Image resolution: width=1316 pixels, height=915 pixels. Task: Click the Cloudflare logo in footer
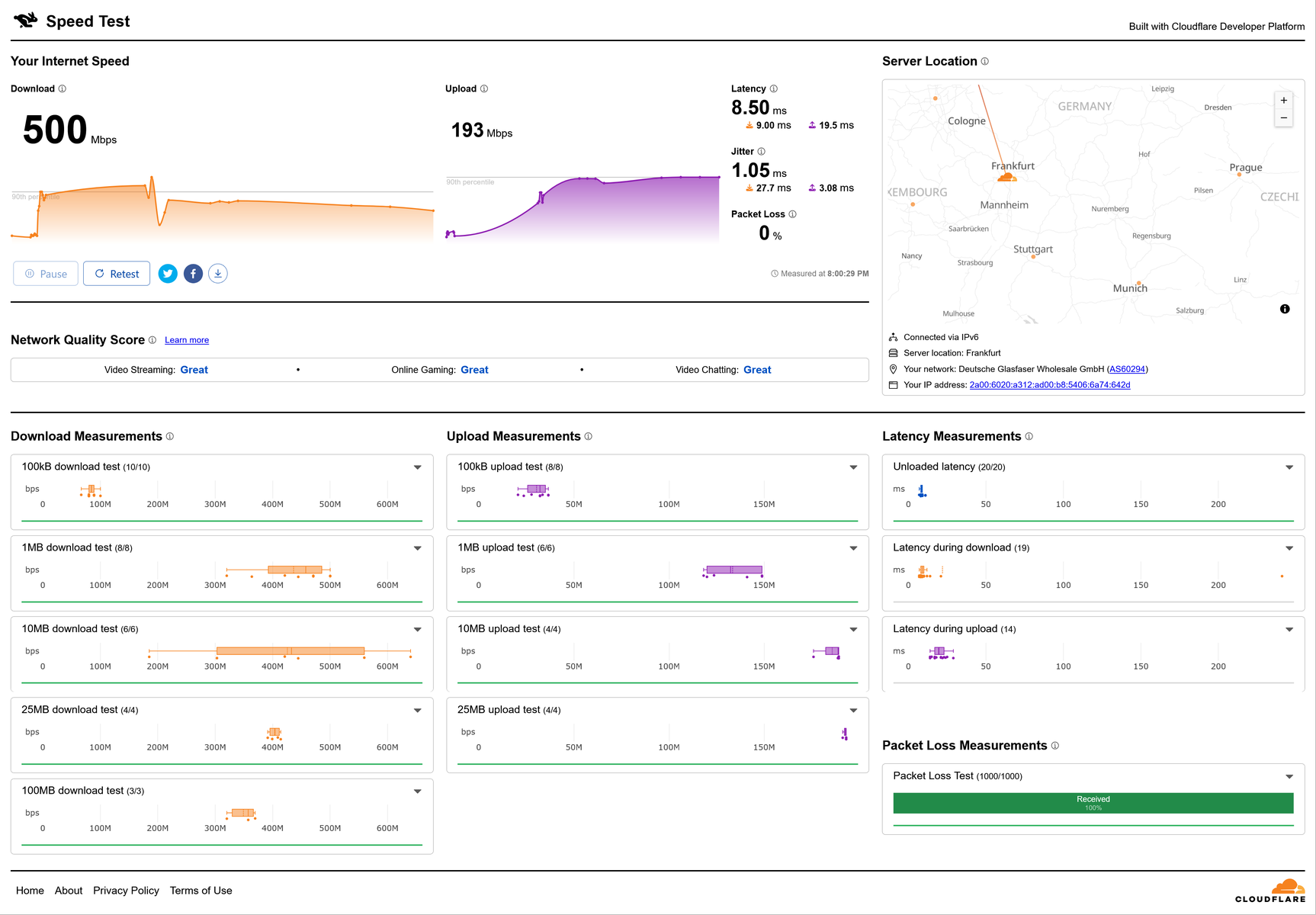[x=1270, y=891]
